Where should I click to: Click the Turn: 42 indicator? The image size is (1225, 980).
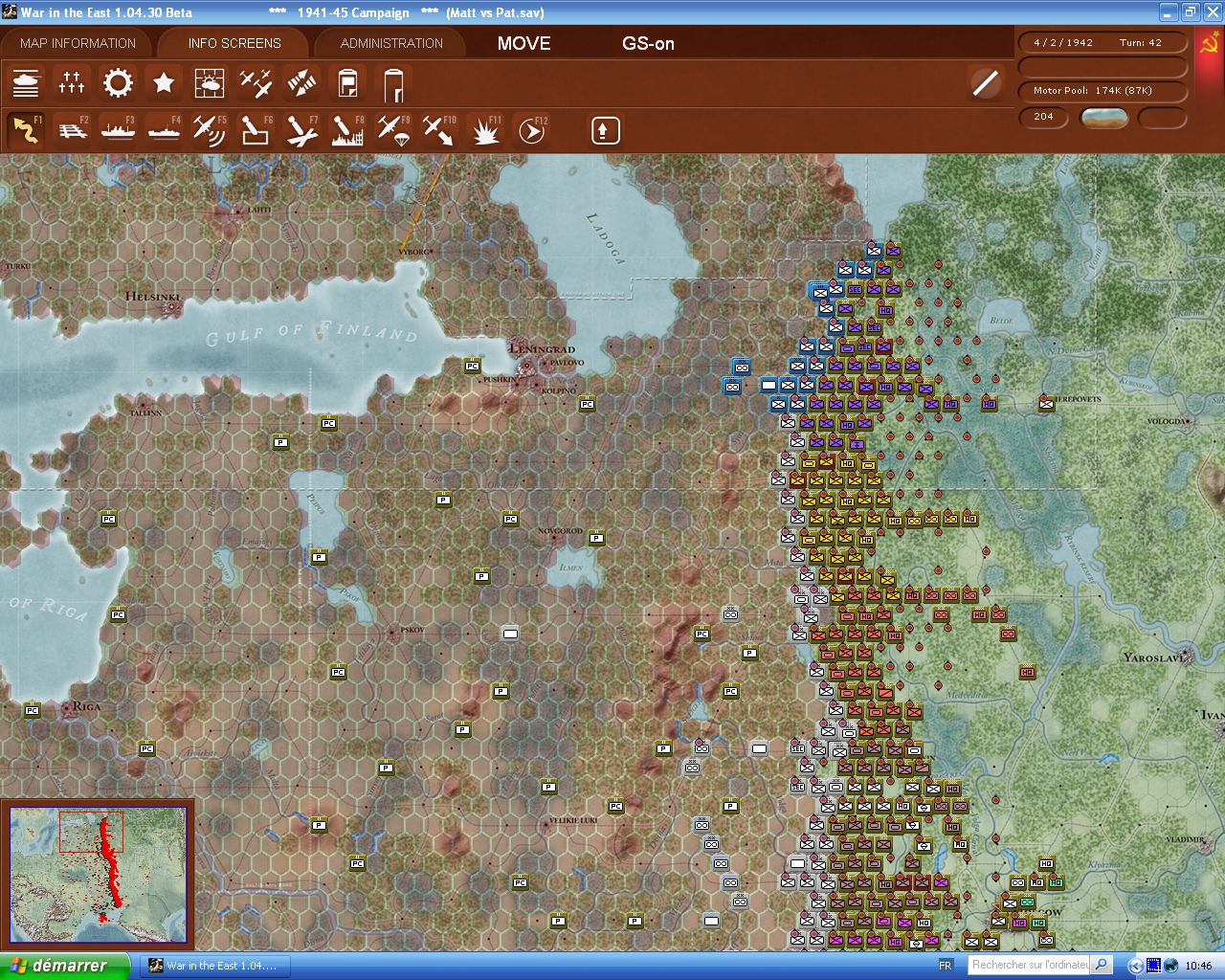click(x=1141, y=42)
